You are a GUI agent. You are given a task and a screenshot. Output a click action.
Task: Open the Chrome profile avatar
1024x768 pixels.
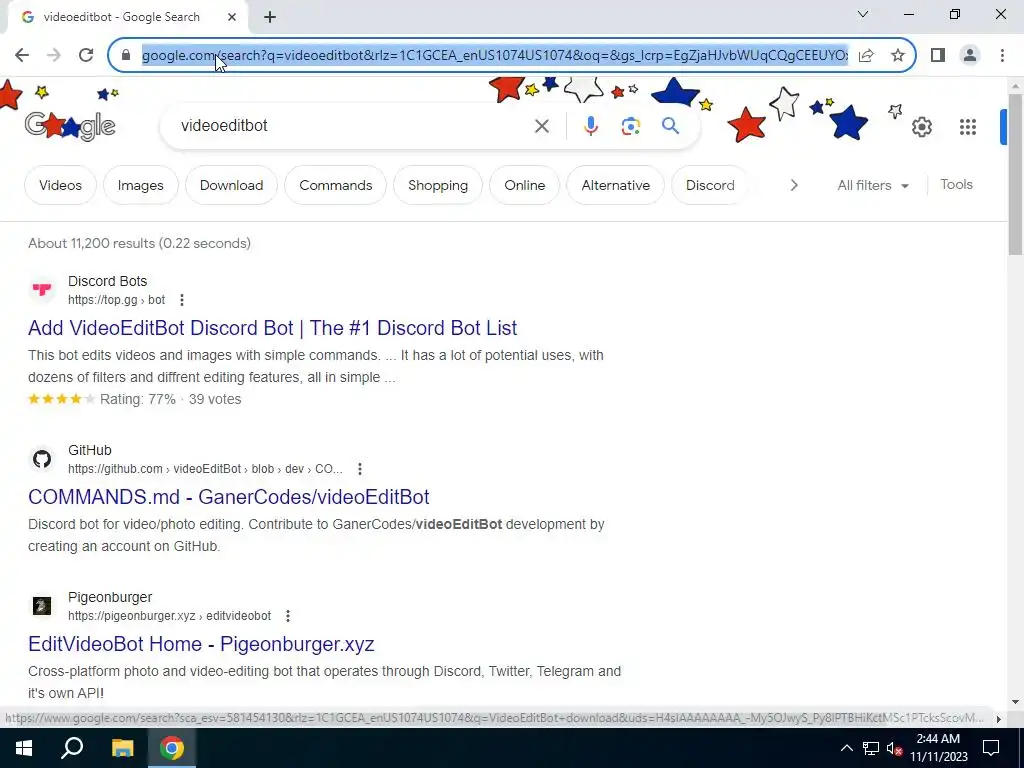pos(970,56)
